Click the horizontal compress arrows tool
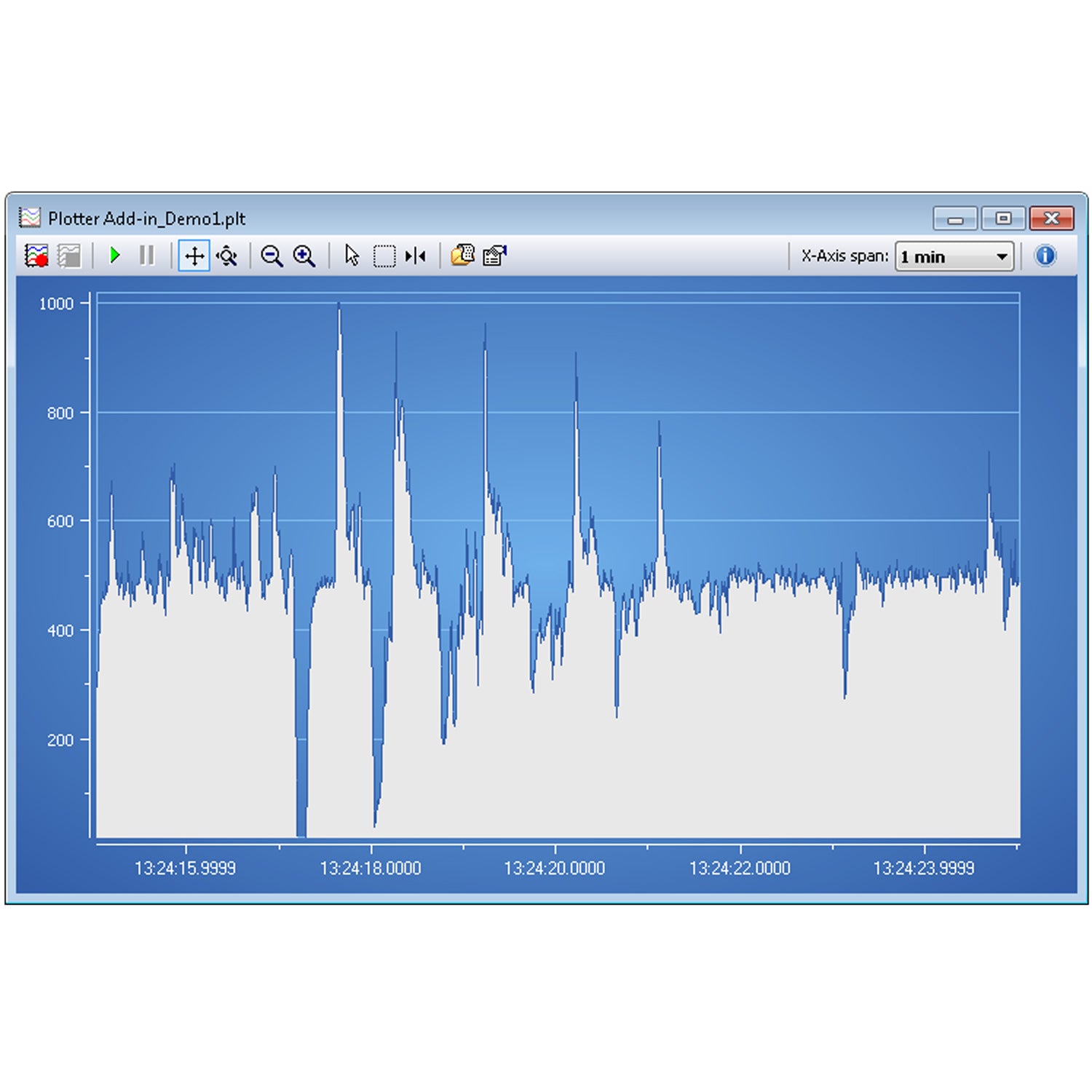The height and width of the screenshot is (1092, 1092). pos(416,256)
